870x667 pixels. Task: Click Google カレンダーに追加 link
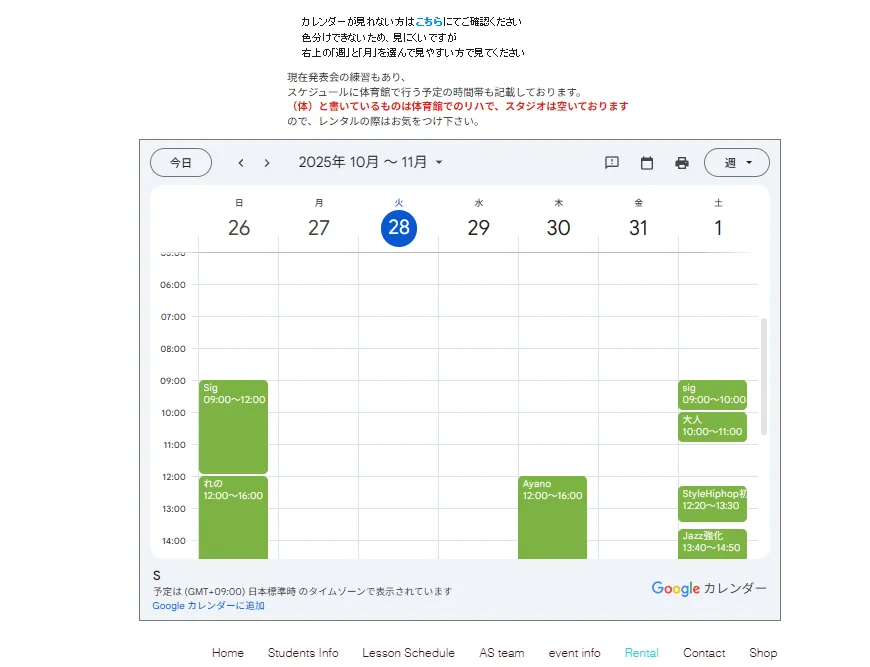pyautogui.click(x=208, y=606)
